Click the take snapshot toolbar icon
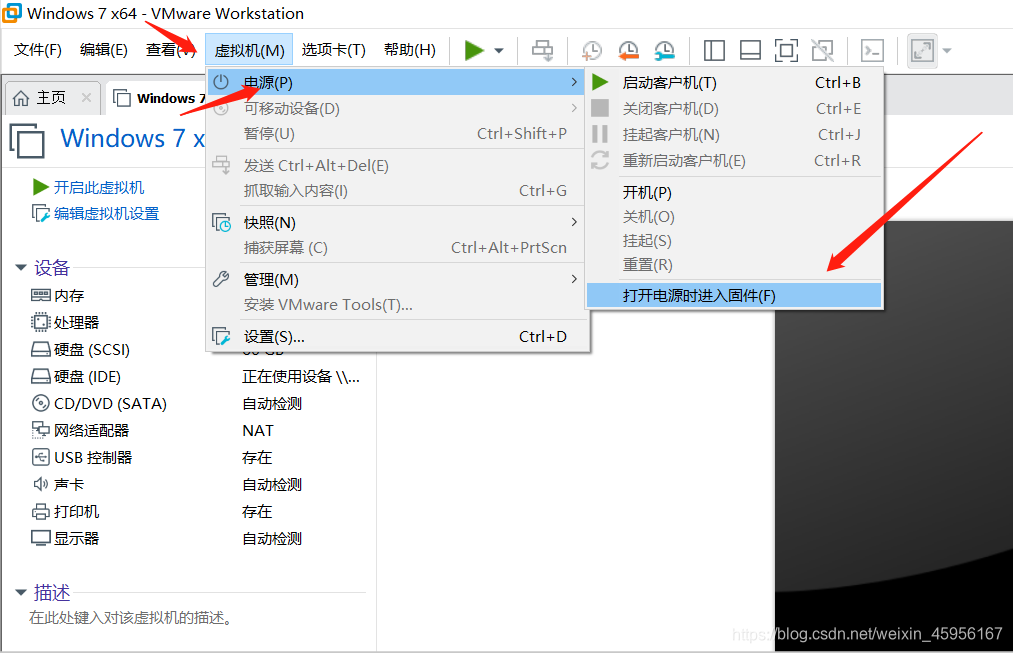This screenshot has height=653, width=1013. point(591,50)
